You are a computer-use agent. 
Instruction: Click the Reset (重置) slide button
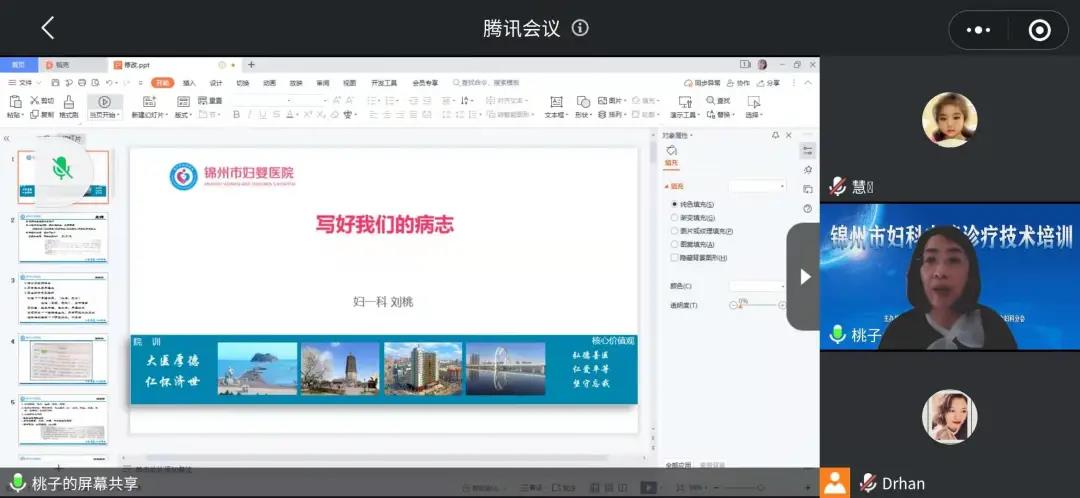click(210, 101)
